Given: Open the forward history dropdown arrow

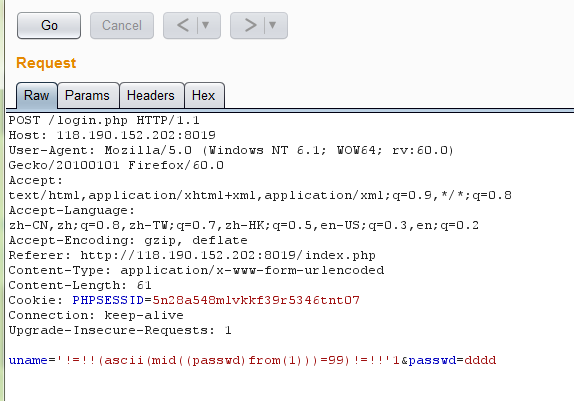Looking at the screenshot, I should pyautogui.click(x=273, y=25).
